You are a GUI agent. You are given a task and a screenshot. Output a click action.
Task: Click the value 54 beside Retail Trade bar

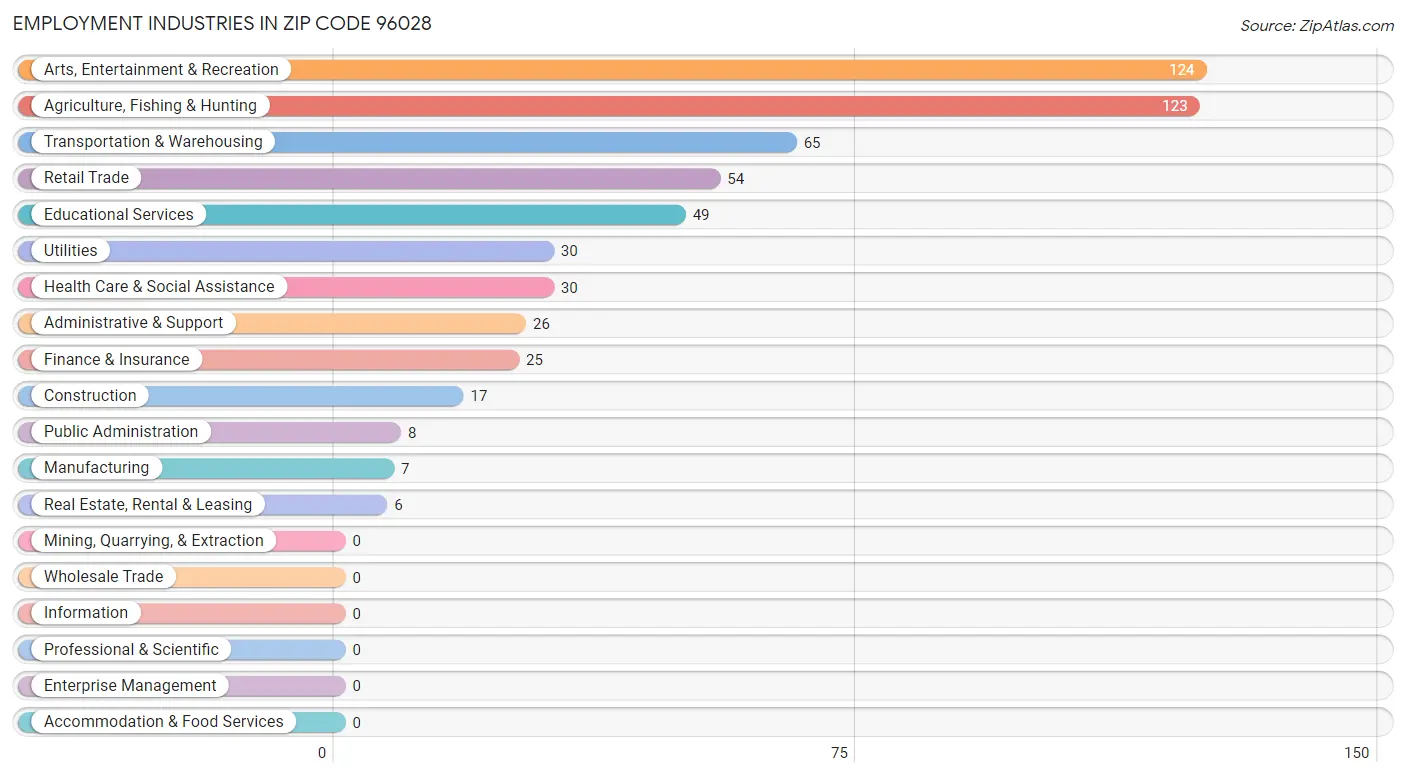[736, 179]
